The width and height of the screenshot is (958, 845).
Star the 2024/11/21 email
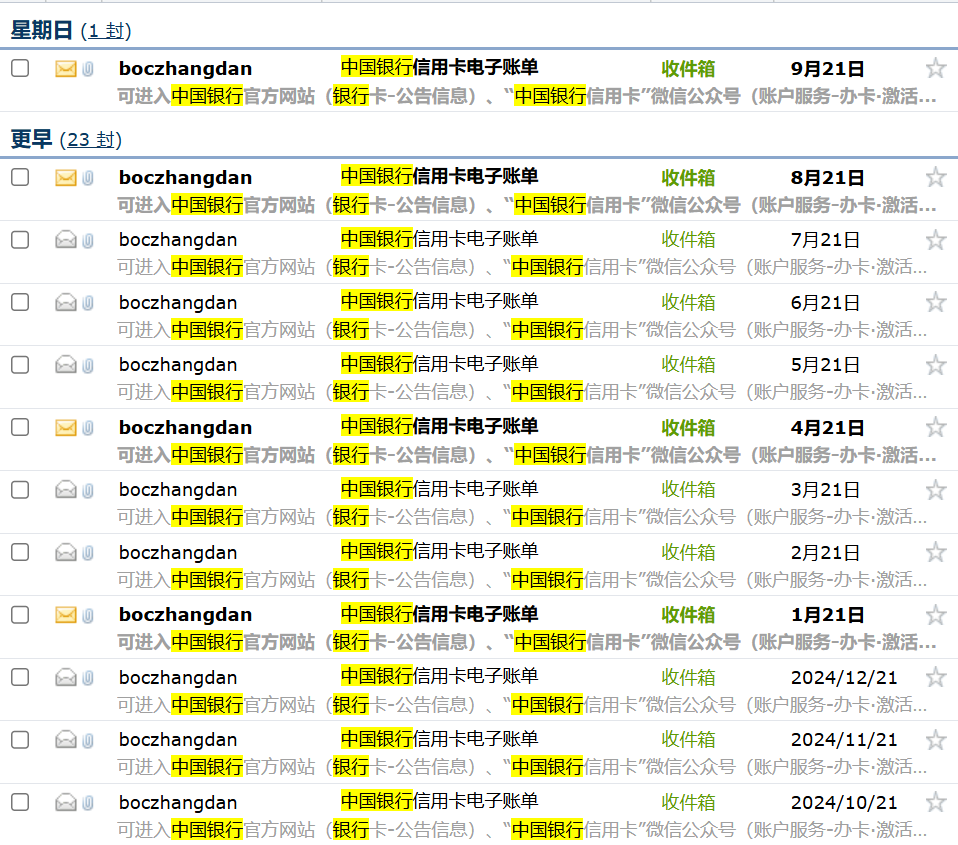pos(935,740)
